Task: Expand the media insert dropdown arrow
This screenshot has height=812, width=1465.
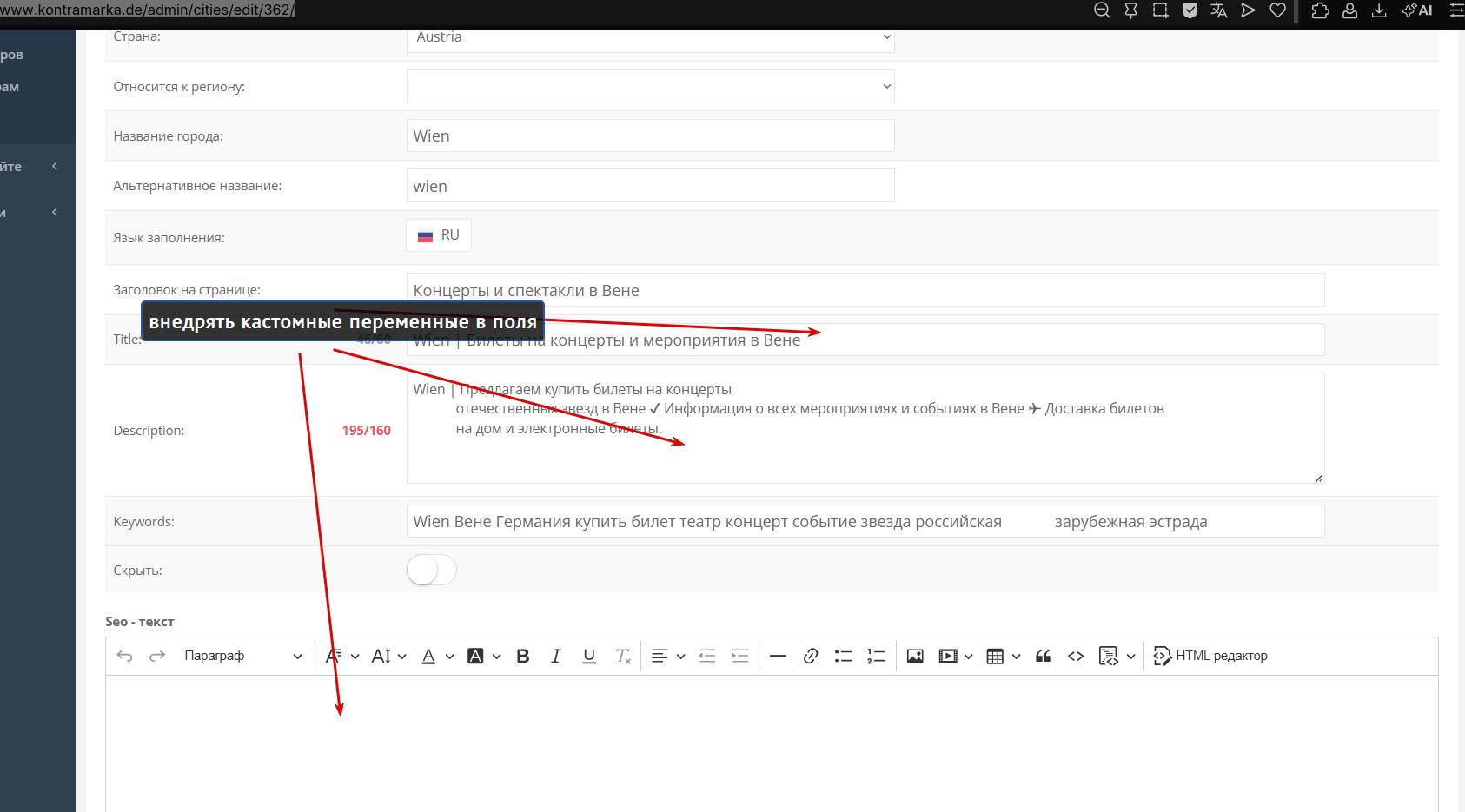Action: pos(969,657)
